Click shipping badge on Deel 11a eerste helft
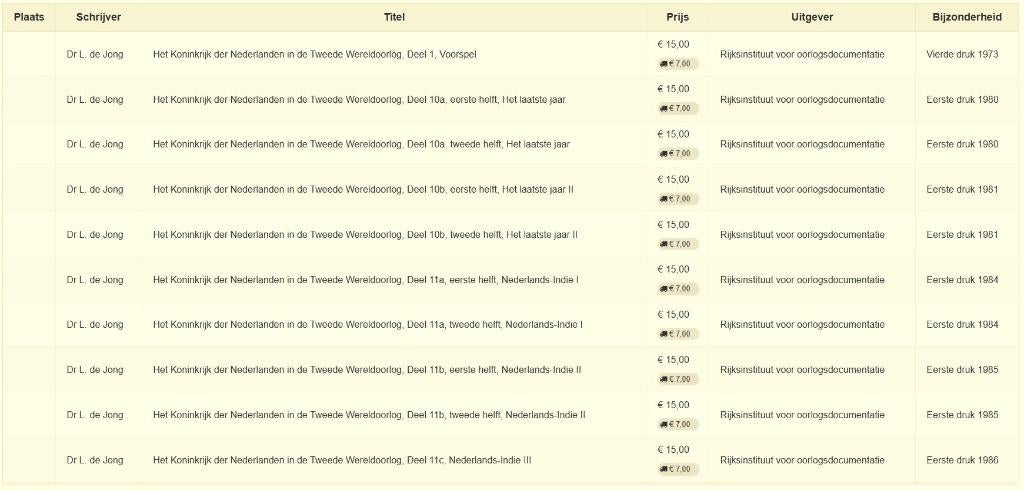The width and height of the screenshot is (1024, 491). [x=677, y=288]
